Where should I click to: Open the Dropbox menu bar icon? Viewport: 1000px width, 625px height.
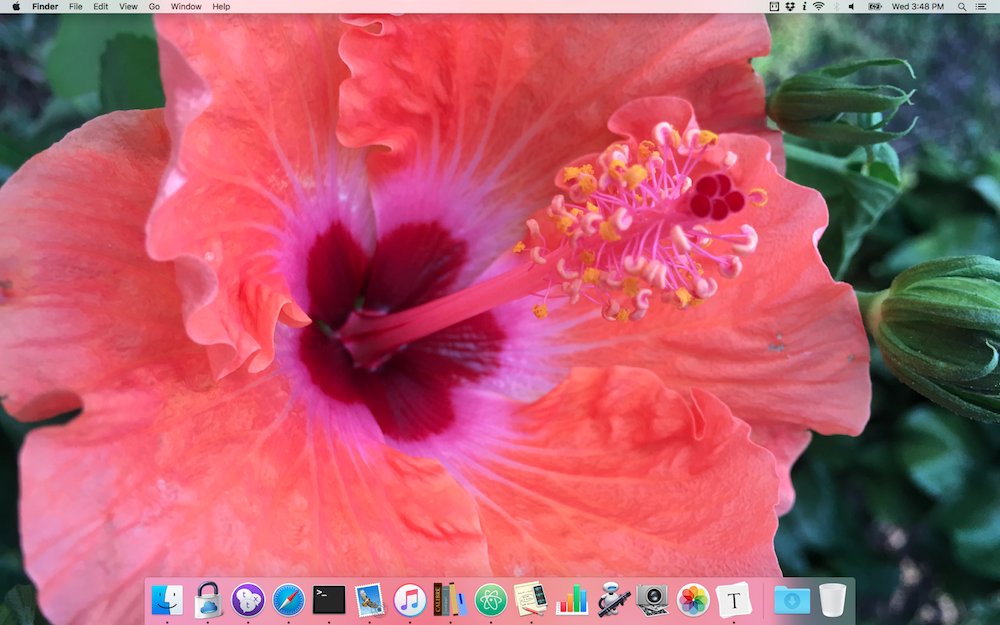tap(790, 6)
